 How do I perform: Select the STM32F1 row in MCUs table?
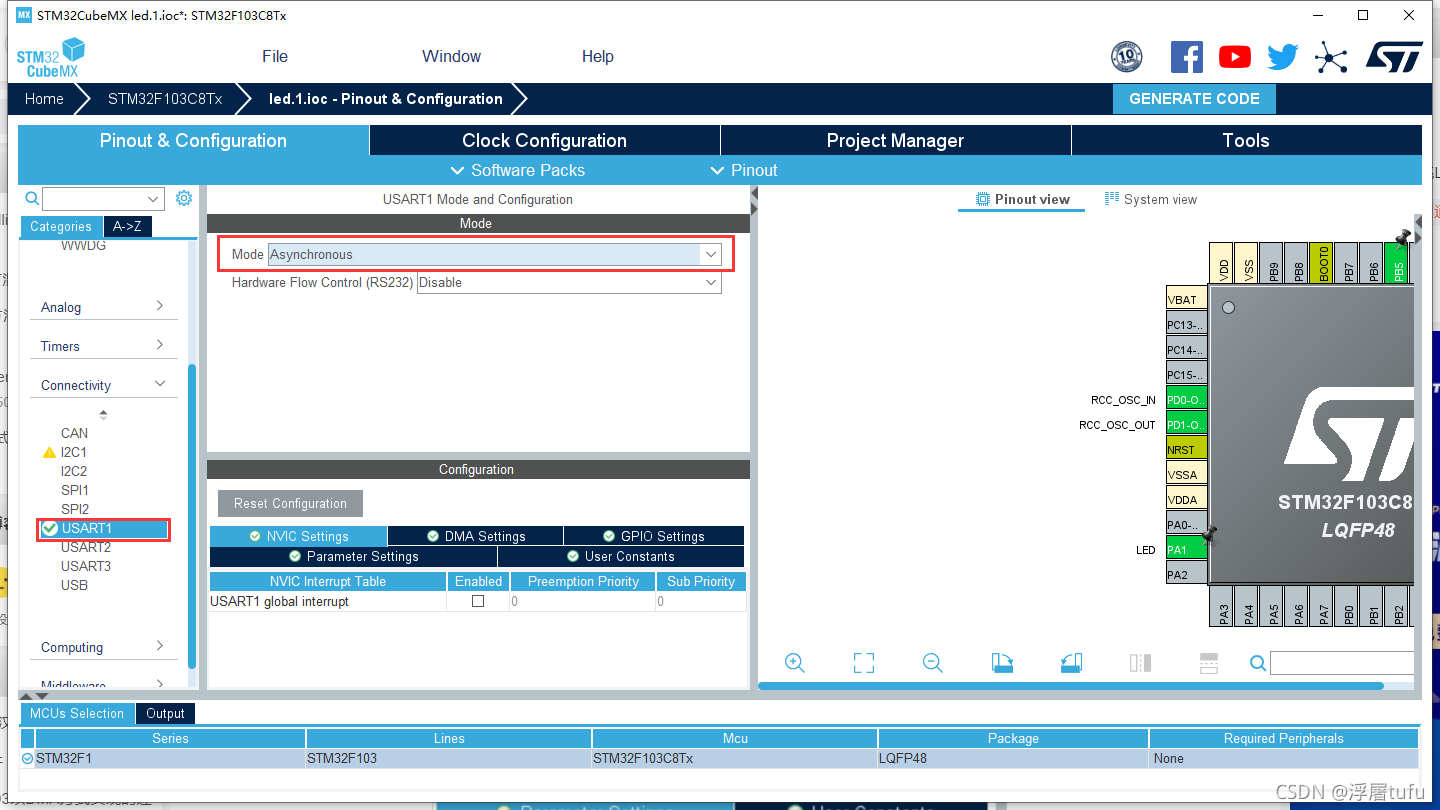(720, 758)
